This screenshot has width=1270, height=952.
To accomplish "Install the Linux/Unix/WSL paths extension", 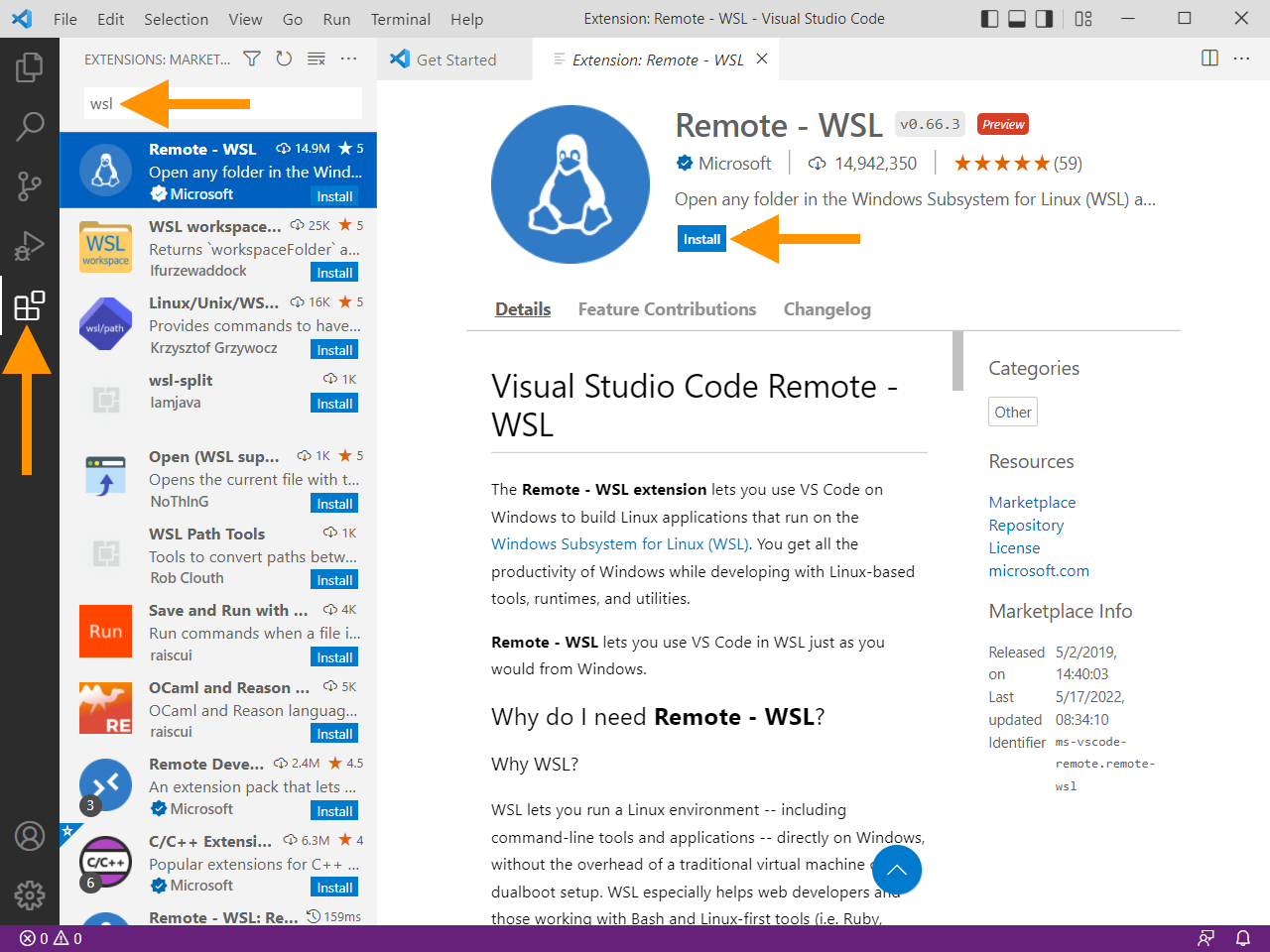I will coord(334,350).
